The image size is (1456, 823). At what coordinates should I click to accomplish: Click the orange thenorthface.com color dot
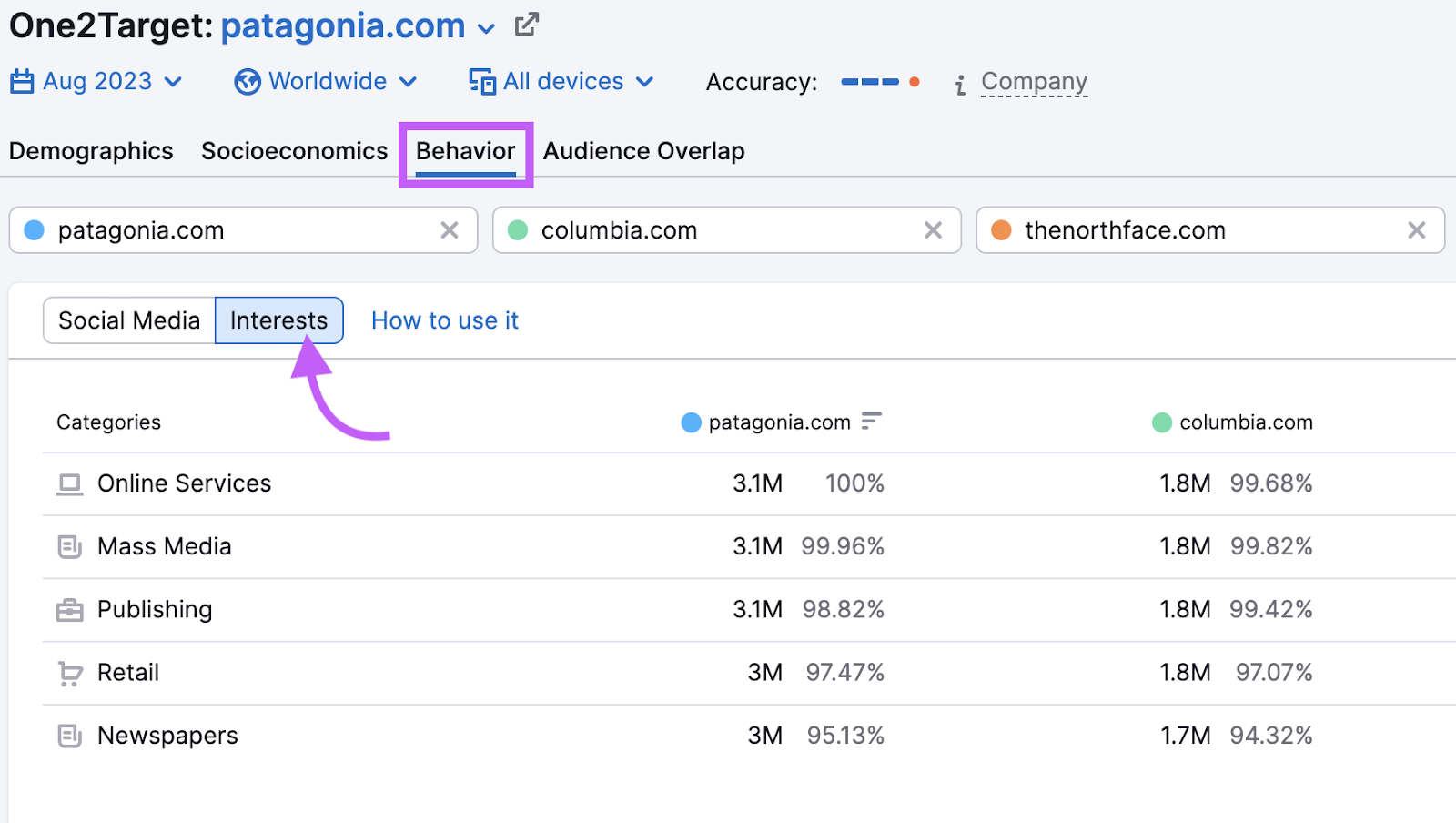[1001, 230]
